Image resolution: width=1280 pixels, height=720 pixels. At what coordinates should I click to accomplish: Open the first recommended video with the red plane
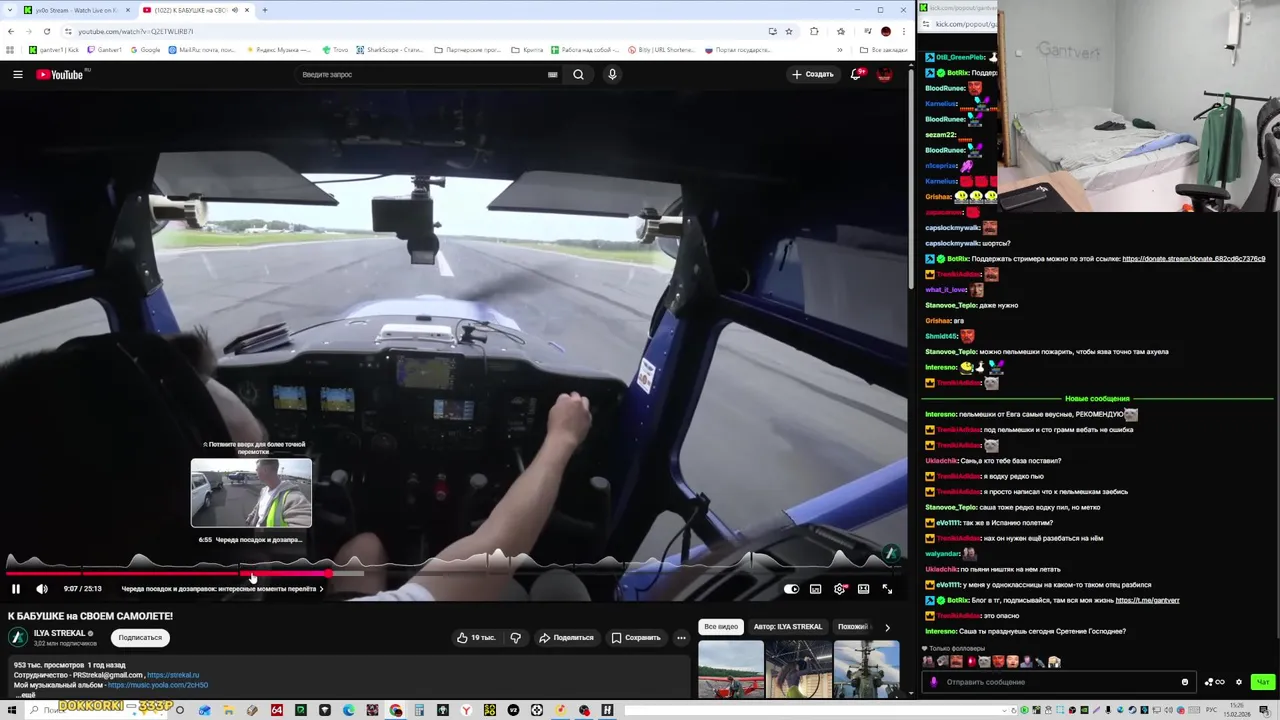pos(731,669)
